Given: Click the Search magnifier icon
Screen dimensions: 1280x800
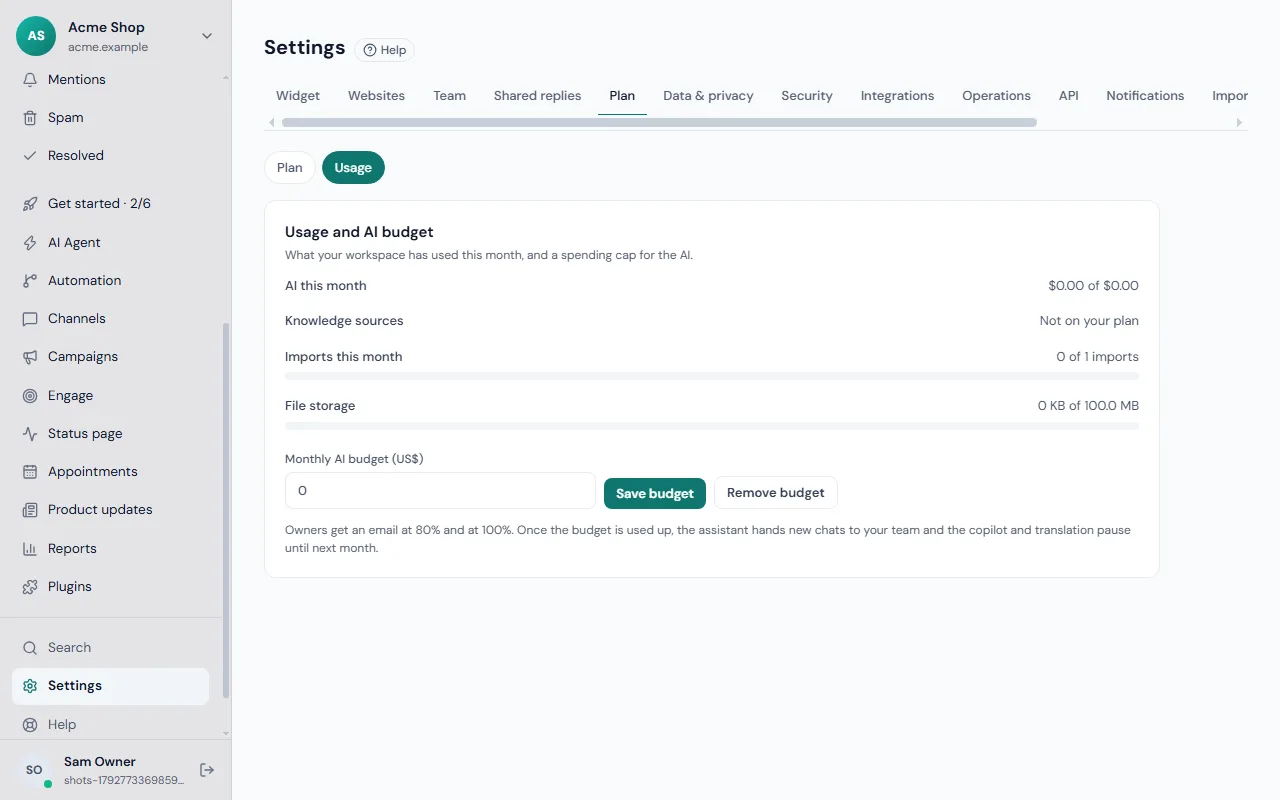Looking at the screenshot, I should coord(30,648).
